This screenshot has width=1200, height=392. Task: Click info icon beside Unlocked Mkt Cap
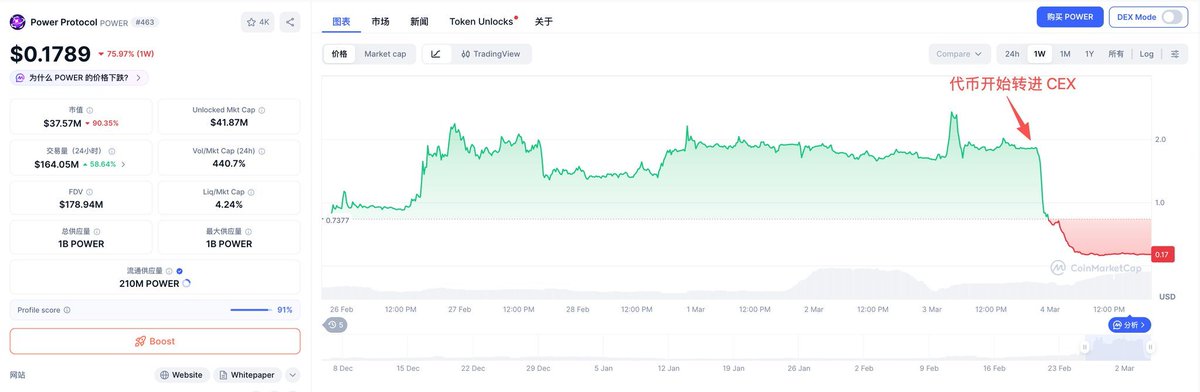262,110
